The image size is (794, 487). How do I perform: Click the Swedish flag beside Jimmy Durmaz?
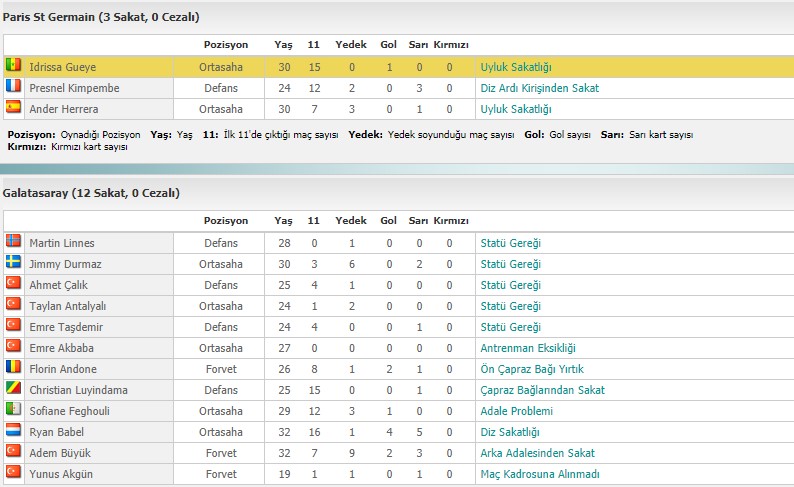point(14,262)
